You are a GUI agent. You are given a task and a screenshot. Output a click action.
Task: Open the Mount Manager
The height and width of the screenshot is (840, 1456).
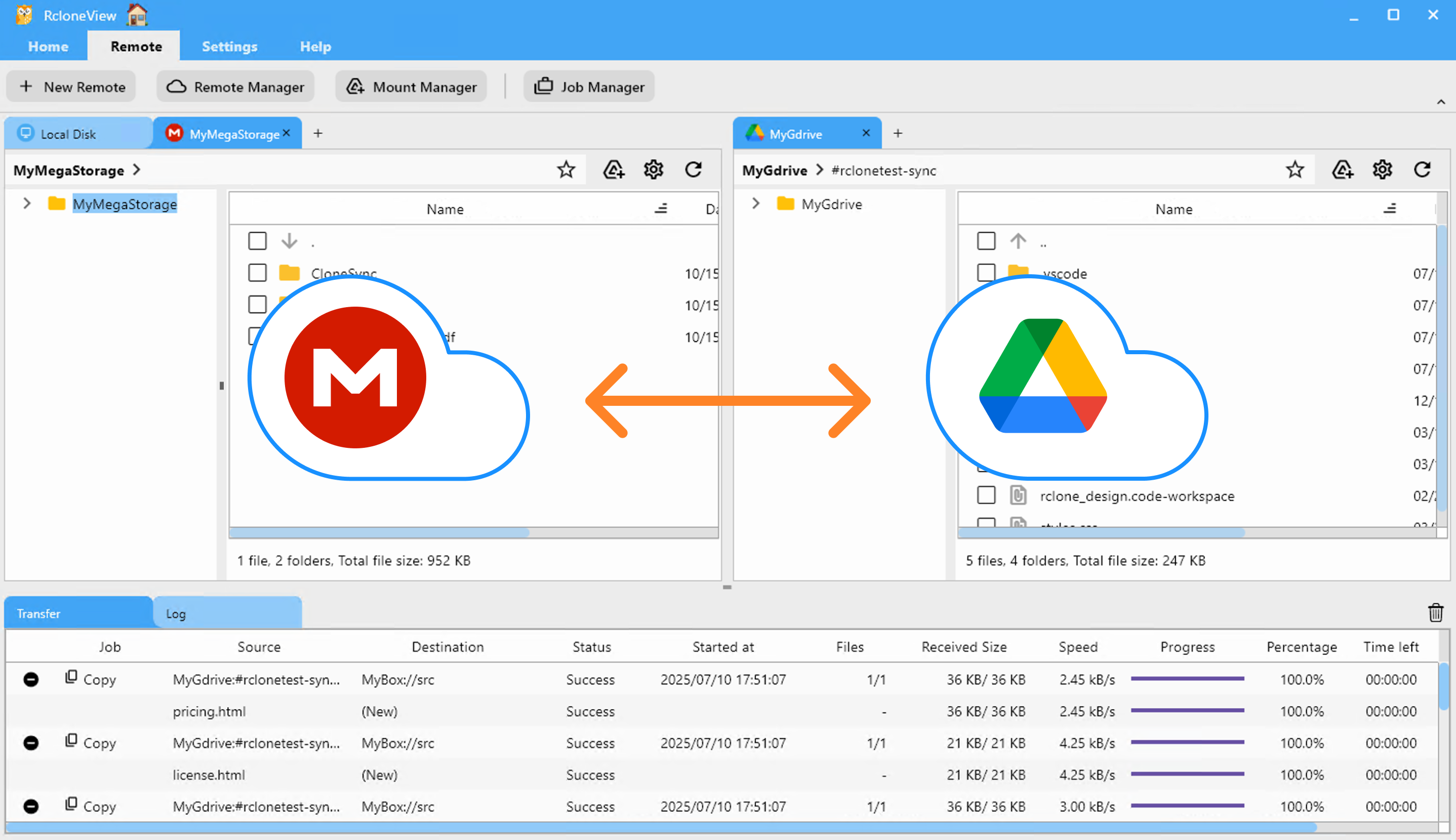point(411,87)
